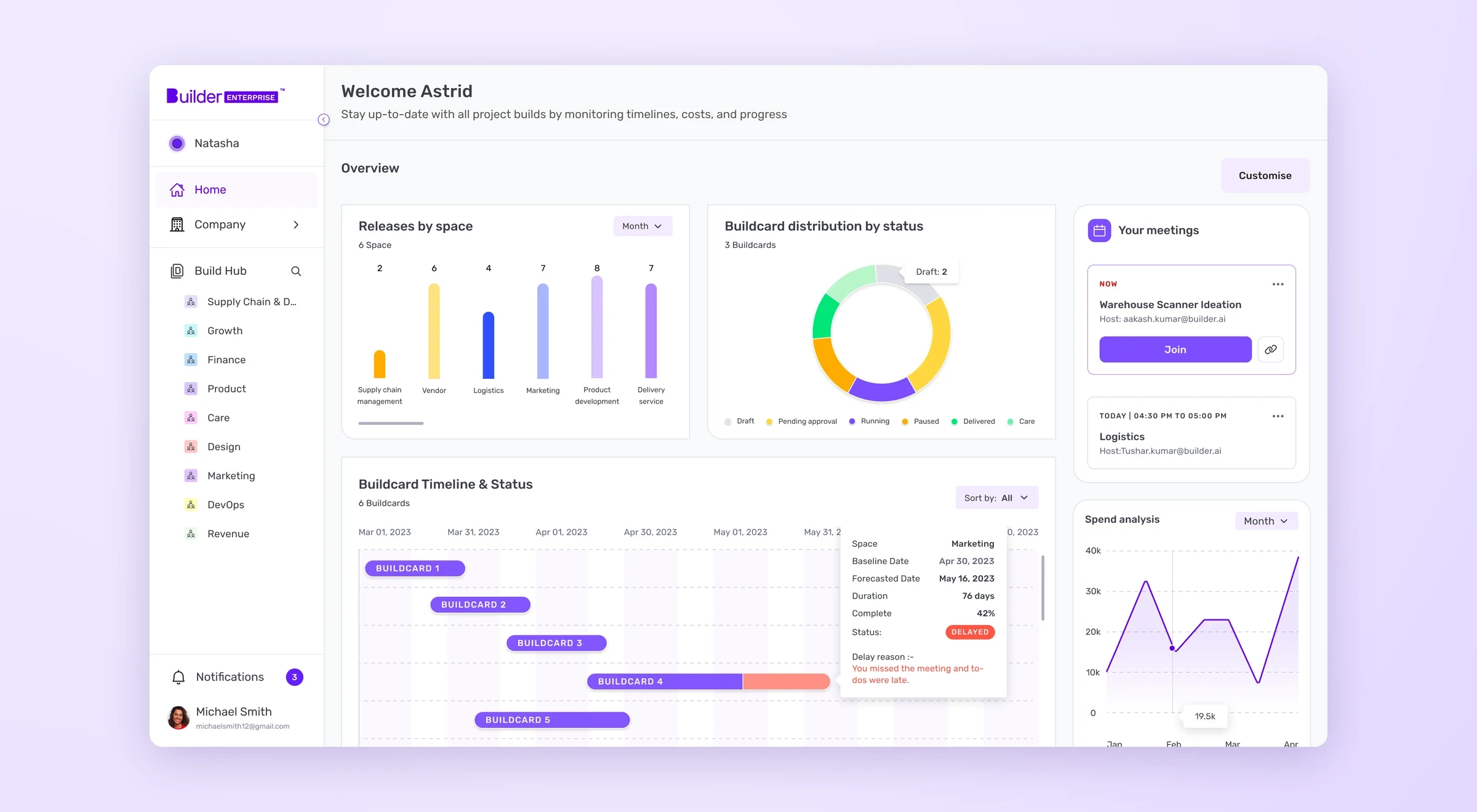Select the BUILDCARD 4 timeline bar
Viewport: 1477px width, 812px height.
(708, 682)
